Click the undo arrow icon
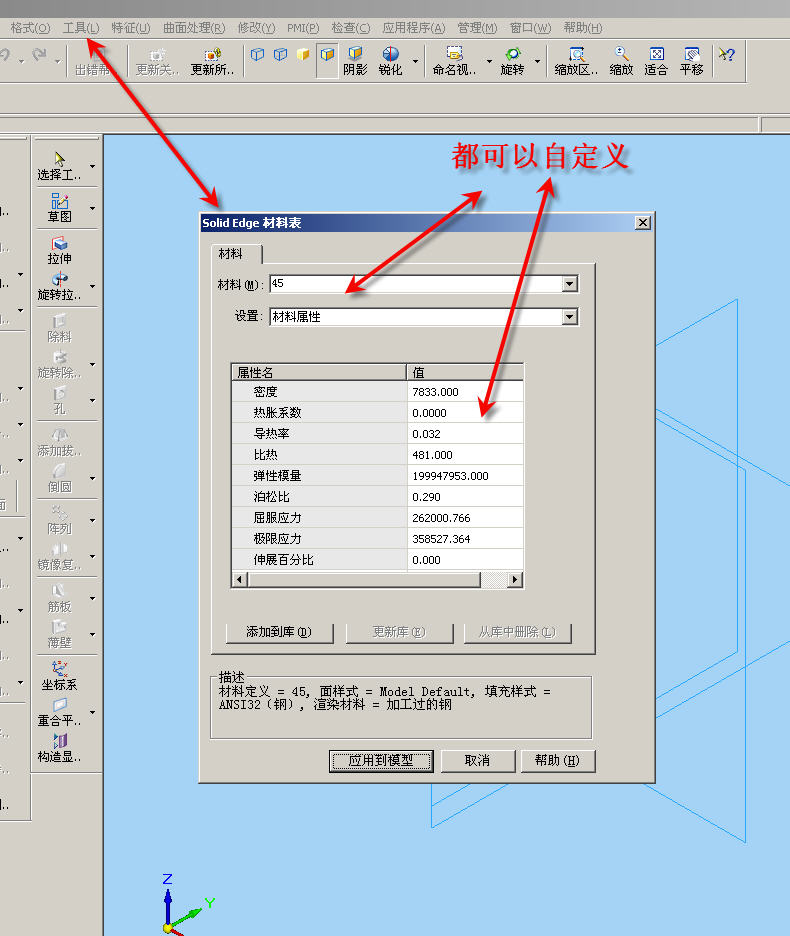The height and width of the screenshot is (936, 790). pos(6,55)
